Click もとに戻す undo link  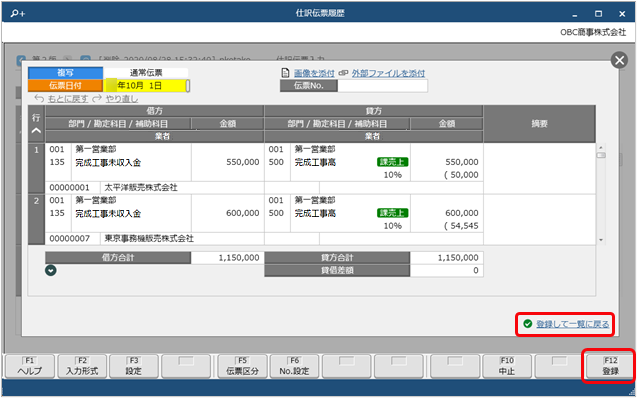(x=68, y=99)
